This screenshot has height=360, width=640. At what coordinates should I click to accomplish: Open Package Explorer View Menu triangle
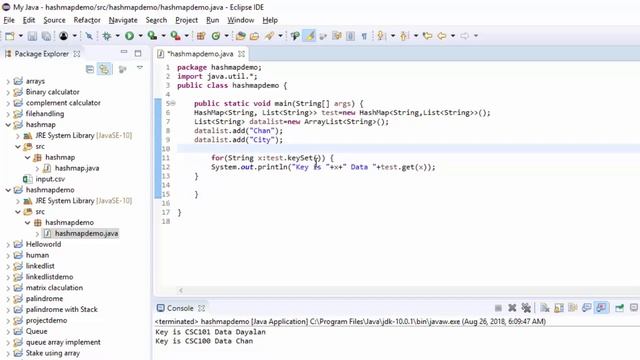[140, 68]
